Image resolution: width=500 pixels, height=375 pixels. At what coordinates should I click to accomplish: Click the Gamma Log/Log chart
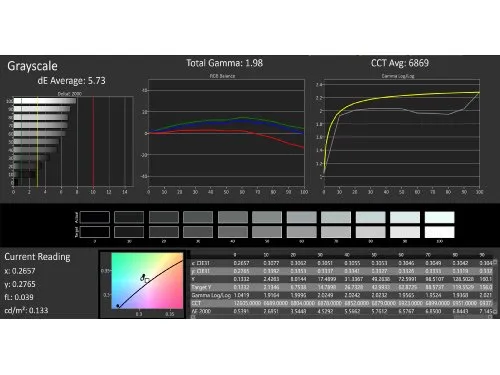pyautogui.click(x=402, y=133)
